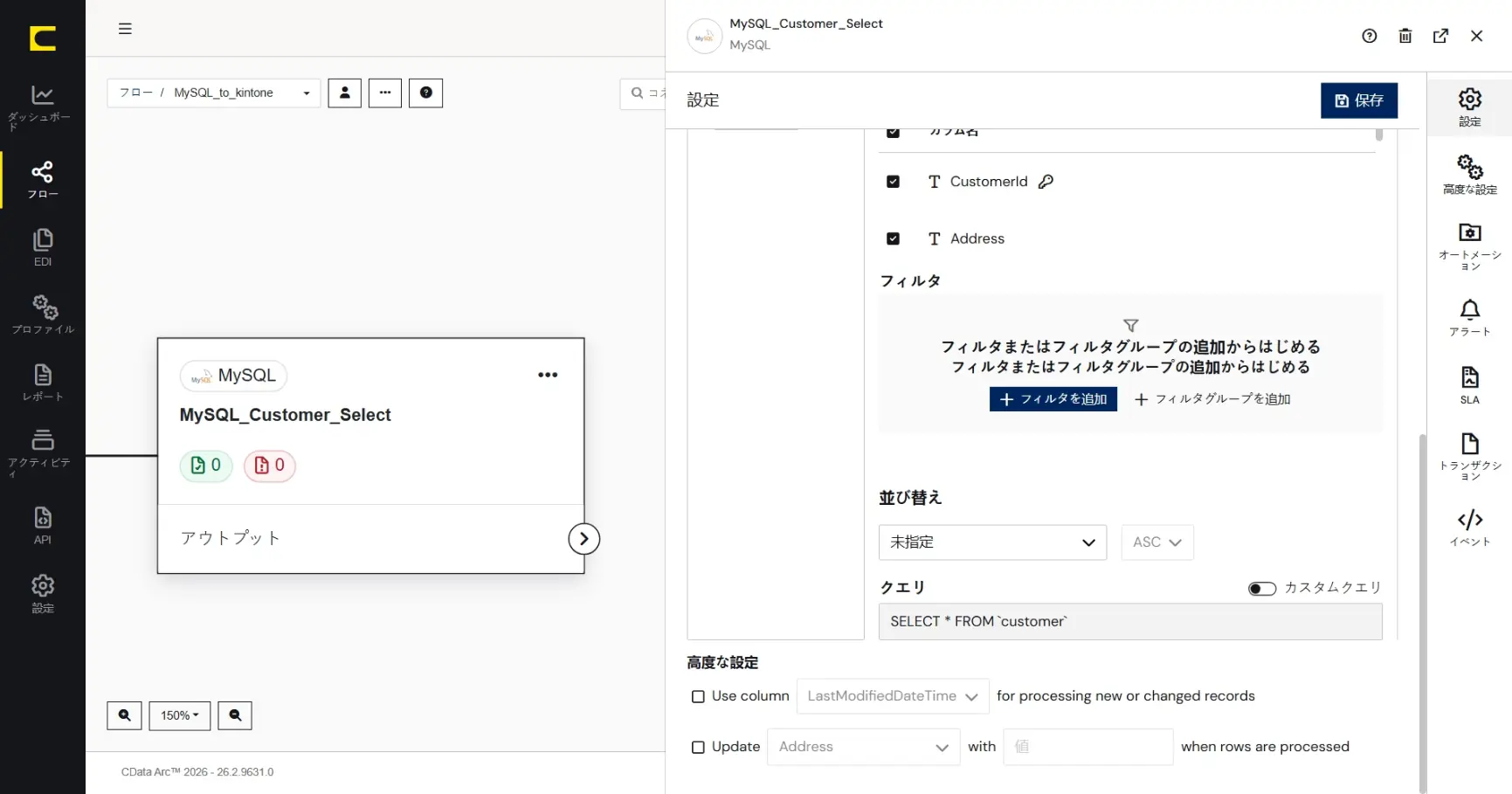Click the フィルタグループを追加 button
The height and width of the screenshot is (794, 1512).
point(1212,399)
